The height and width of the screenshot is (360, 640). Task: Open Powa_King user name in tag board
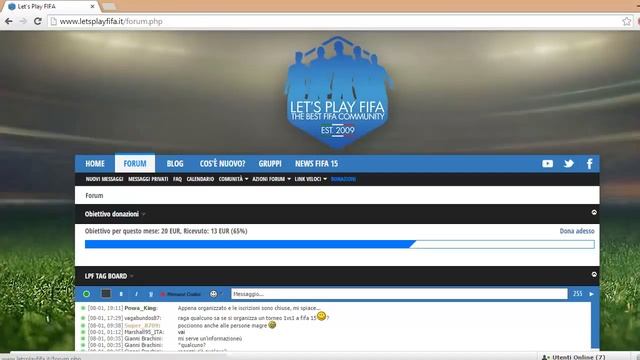[140, 308]
